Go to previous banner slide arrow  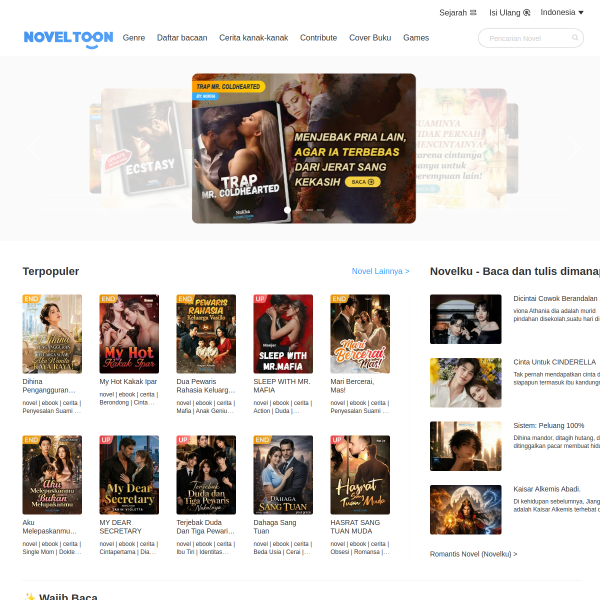35,148
